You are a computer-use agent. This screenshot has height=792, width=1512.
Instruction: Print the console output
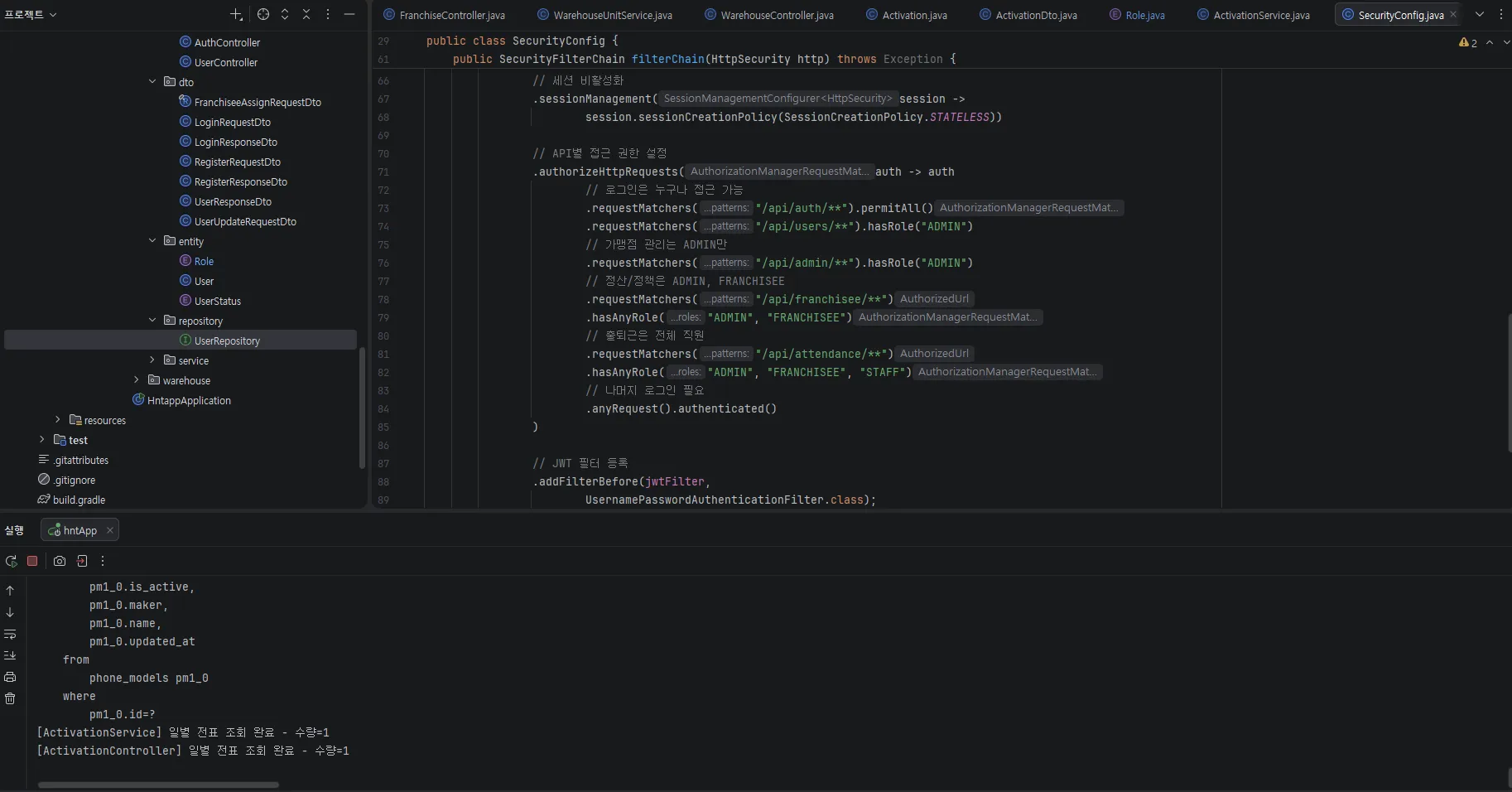click(10, 677)
